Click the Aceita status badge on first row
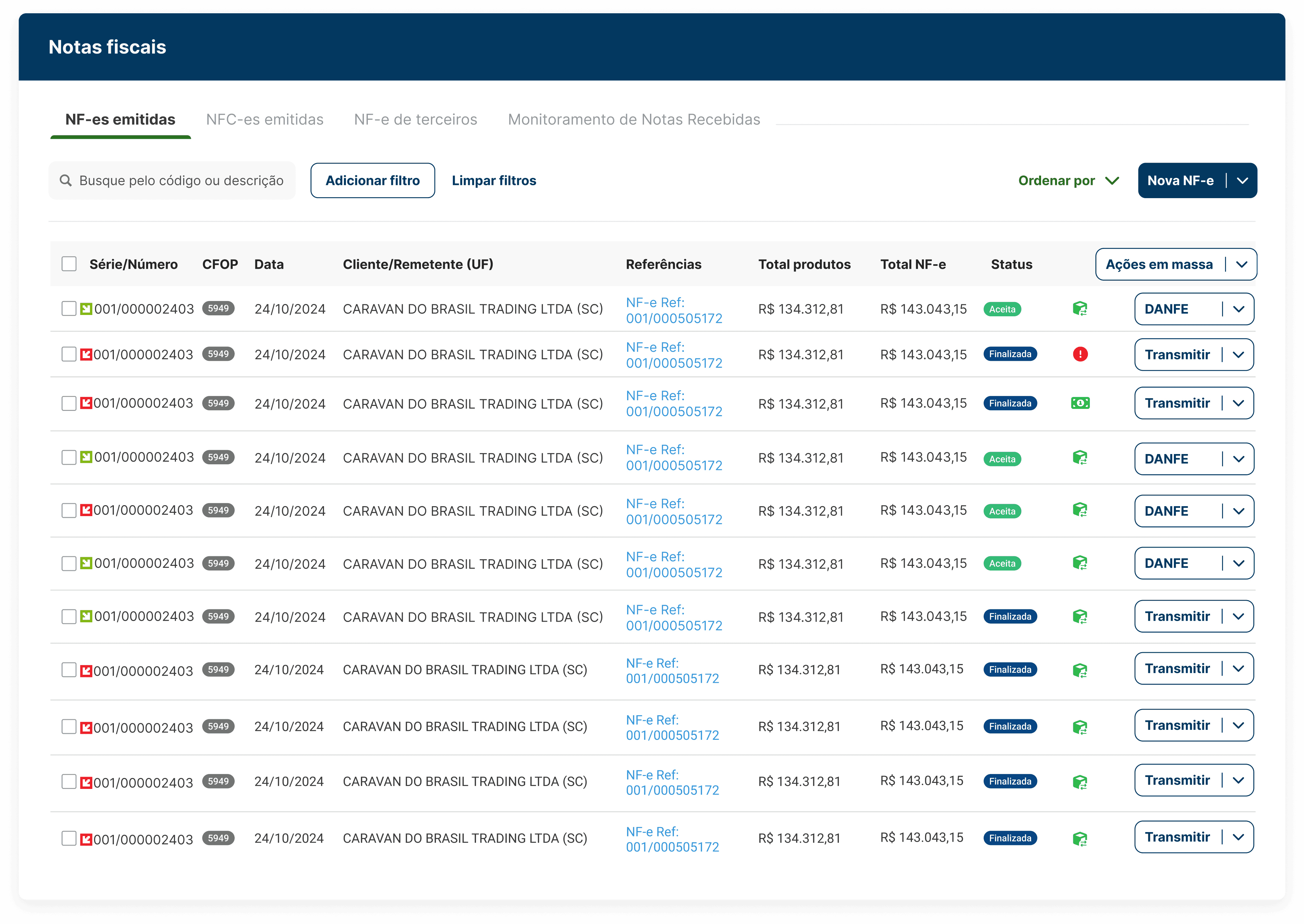Viewport: 1304px width, 924px height. pos(1002,310)
